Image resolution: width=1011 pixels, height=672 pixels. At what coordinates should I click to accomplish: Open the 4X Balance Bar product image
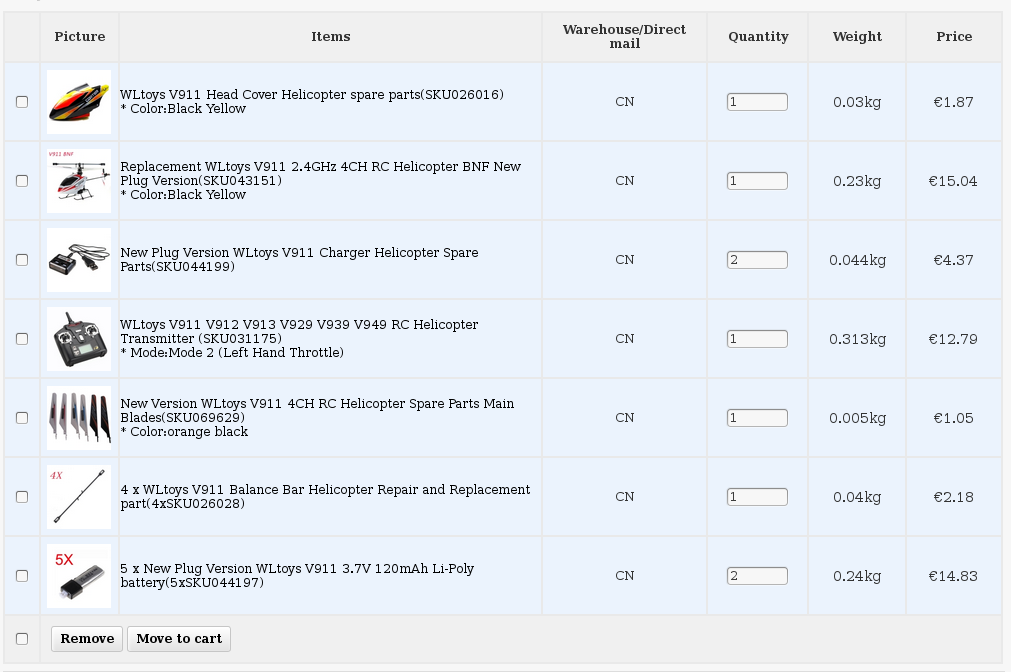tap(79, 497)
